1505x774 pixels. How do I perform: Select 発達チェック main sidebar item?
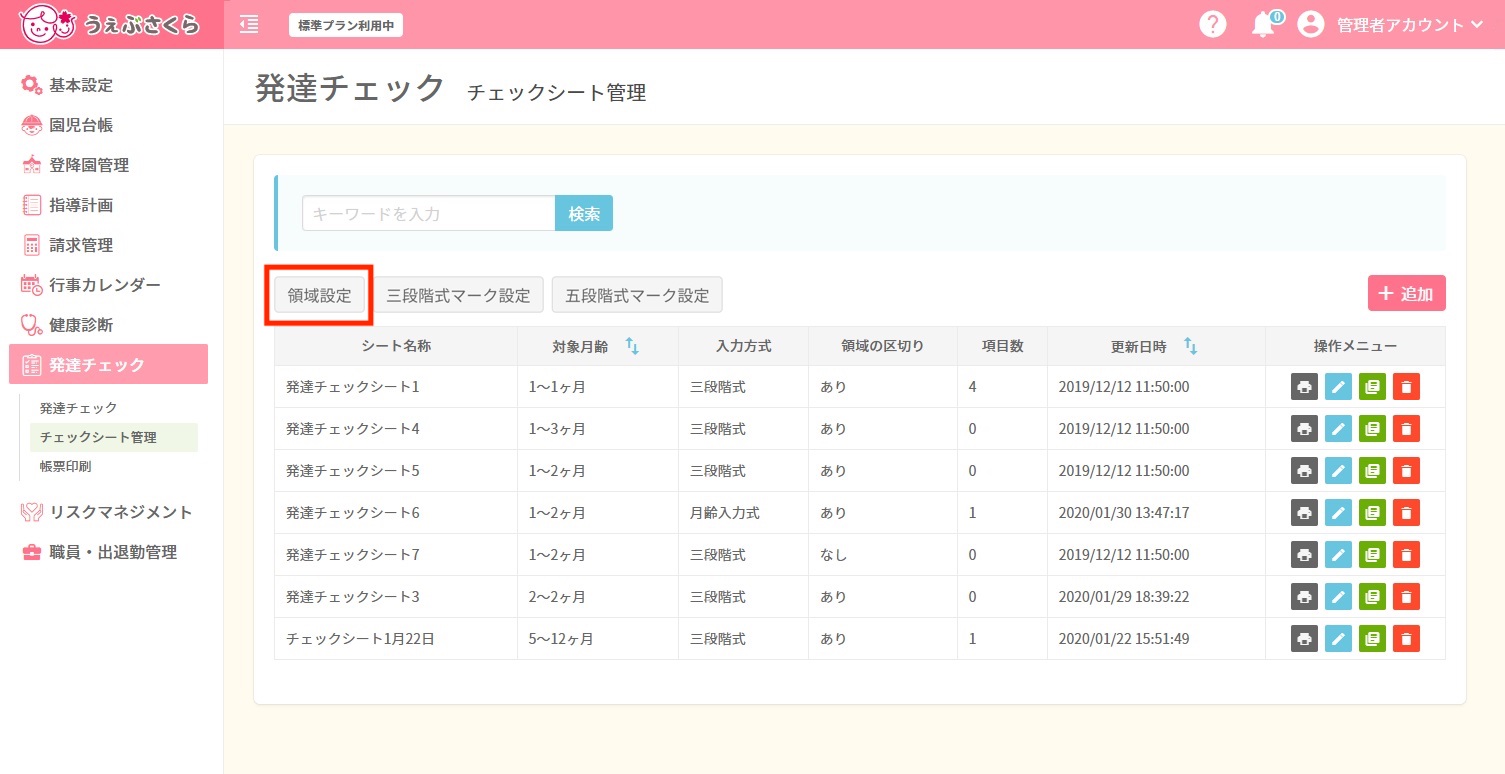tap(109, 364)
